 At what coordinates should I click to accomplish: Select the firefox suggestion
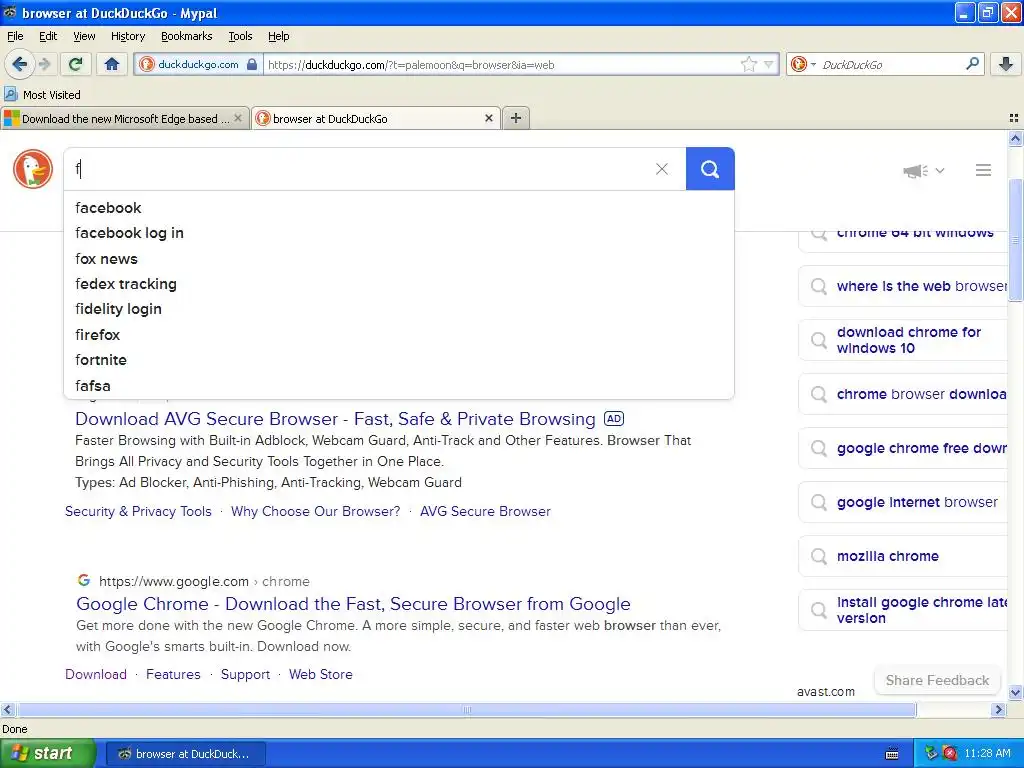[399, 334]
